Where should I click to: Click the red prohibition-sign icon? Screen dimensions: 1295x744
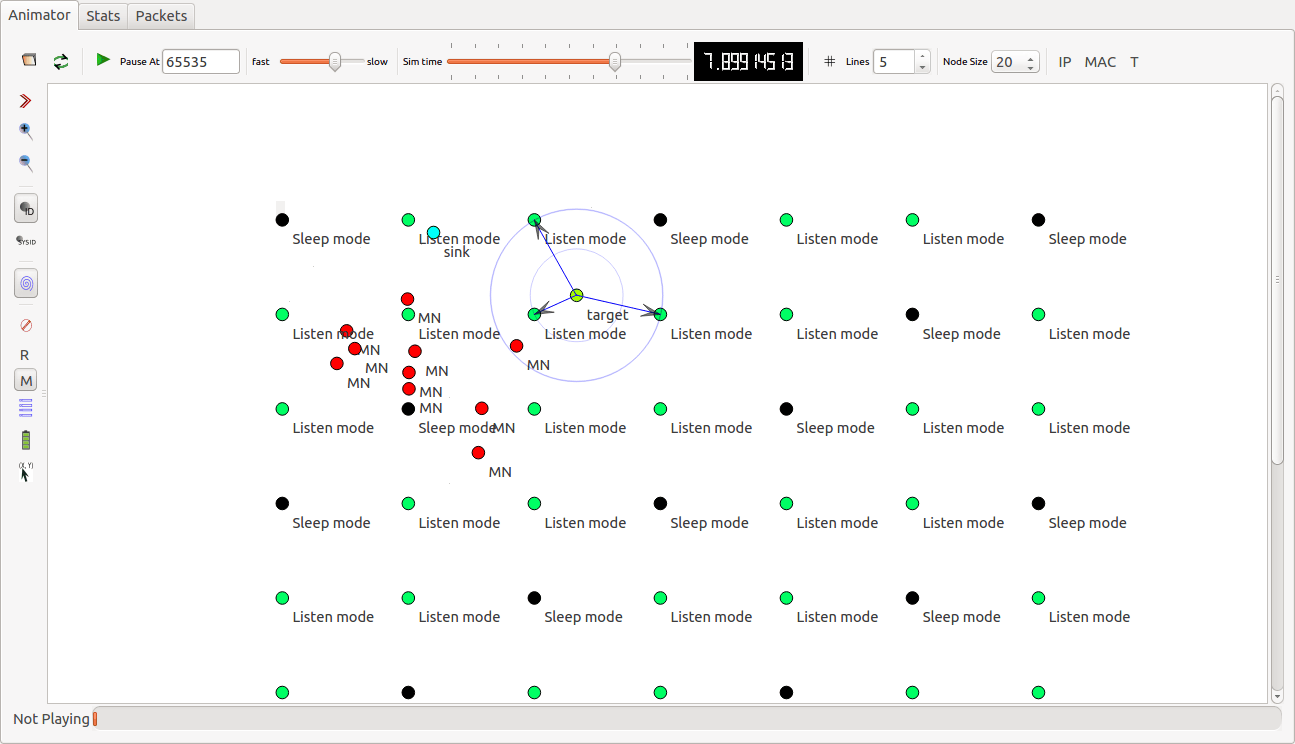[x=26, y=325]
